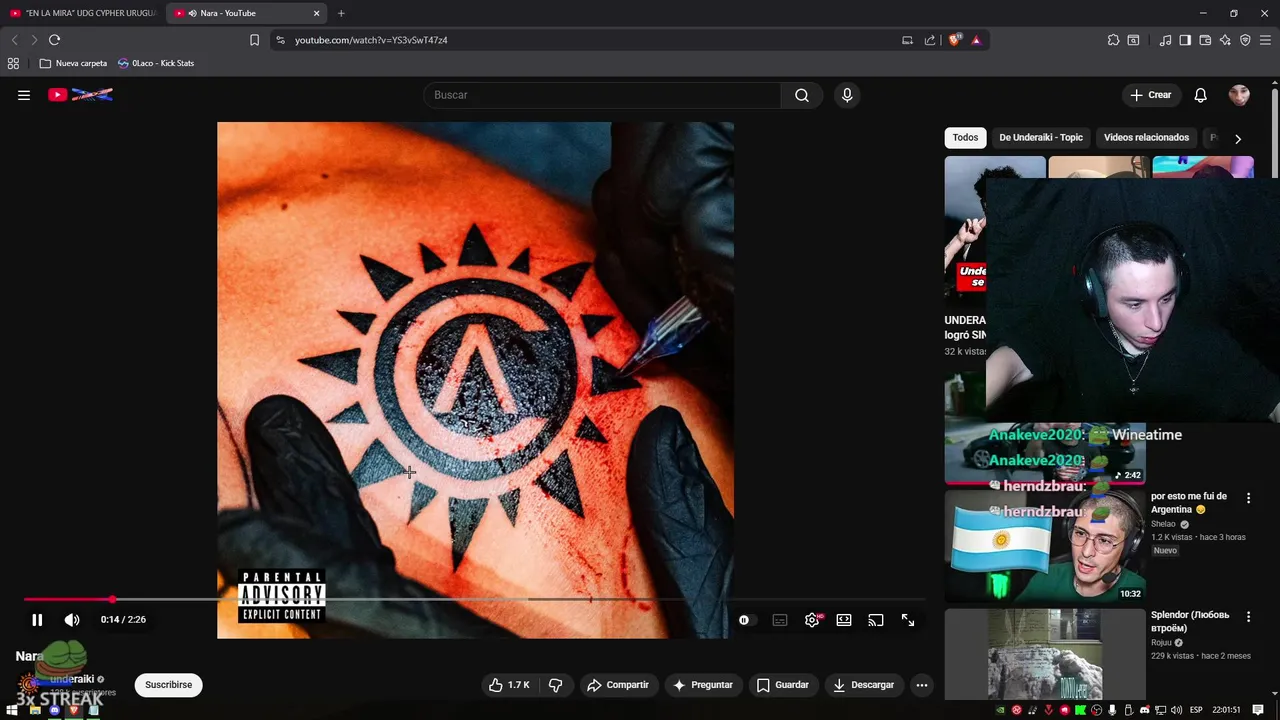
Task: Open options for 'por esto me fui de Argentina'
Action: [1248, 498]
